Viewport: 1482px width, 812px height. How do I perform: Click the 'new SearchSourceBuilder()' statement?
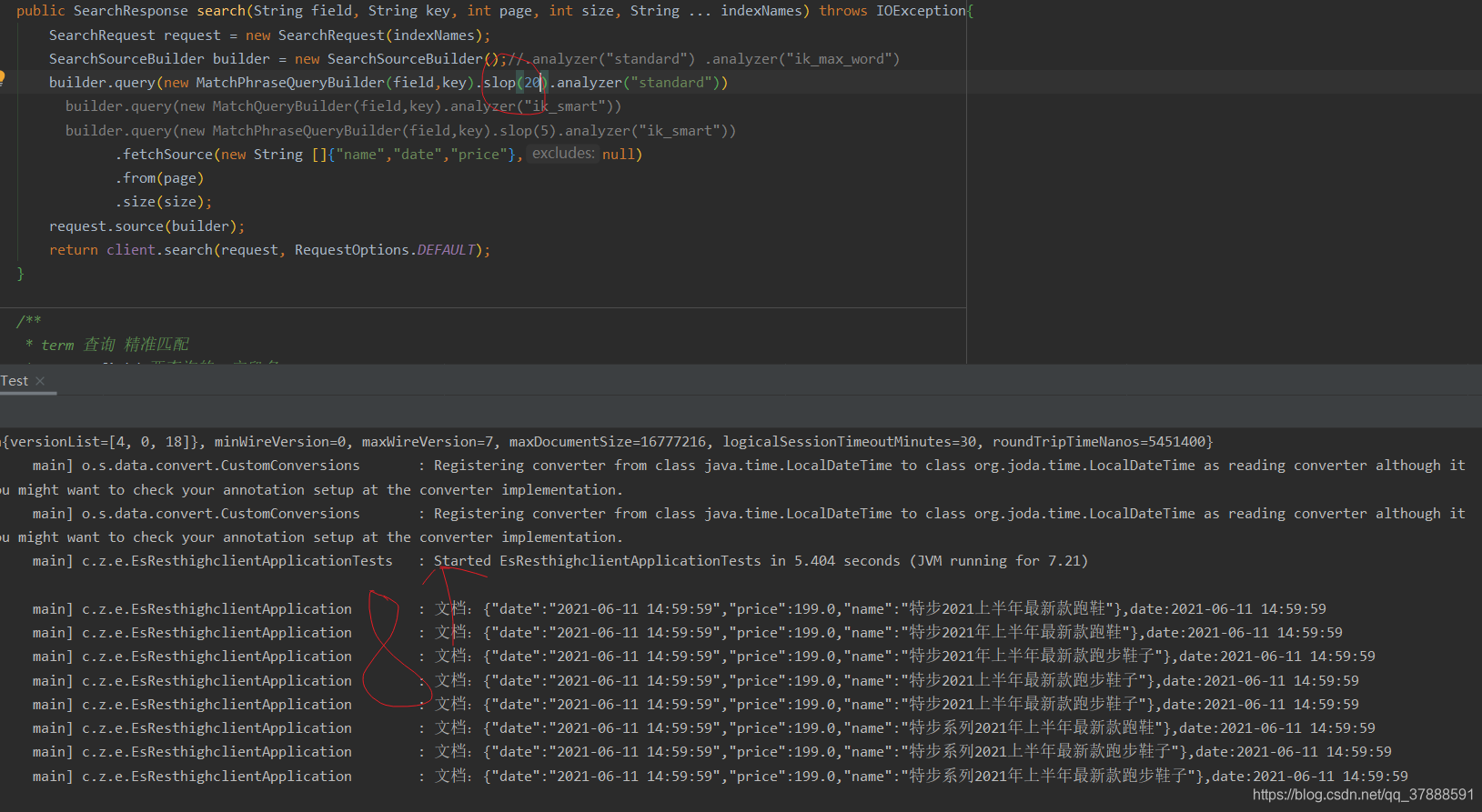[400, 58]
